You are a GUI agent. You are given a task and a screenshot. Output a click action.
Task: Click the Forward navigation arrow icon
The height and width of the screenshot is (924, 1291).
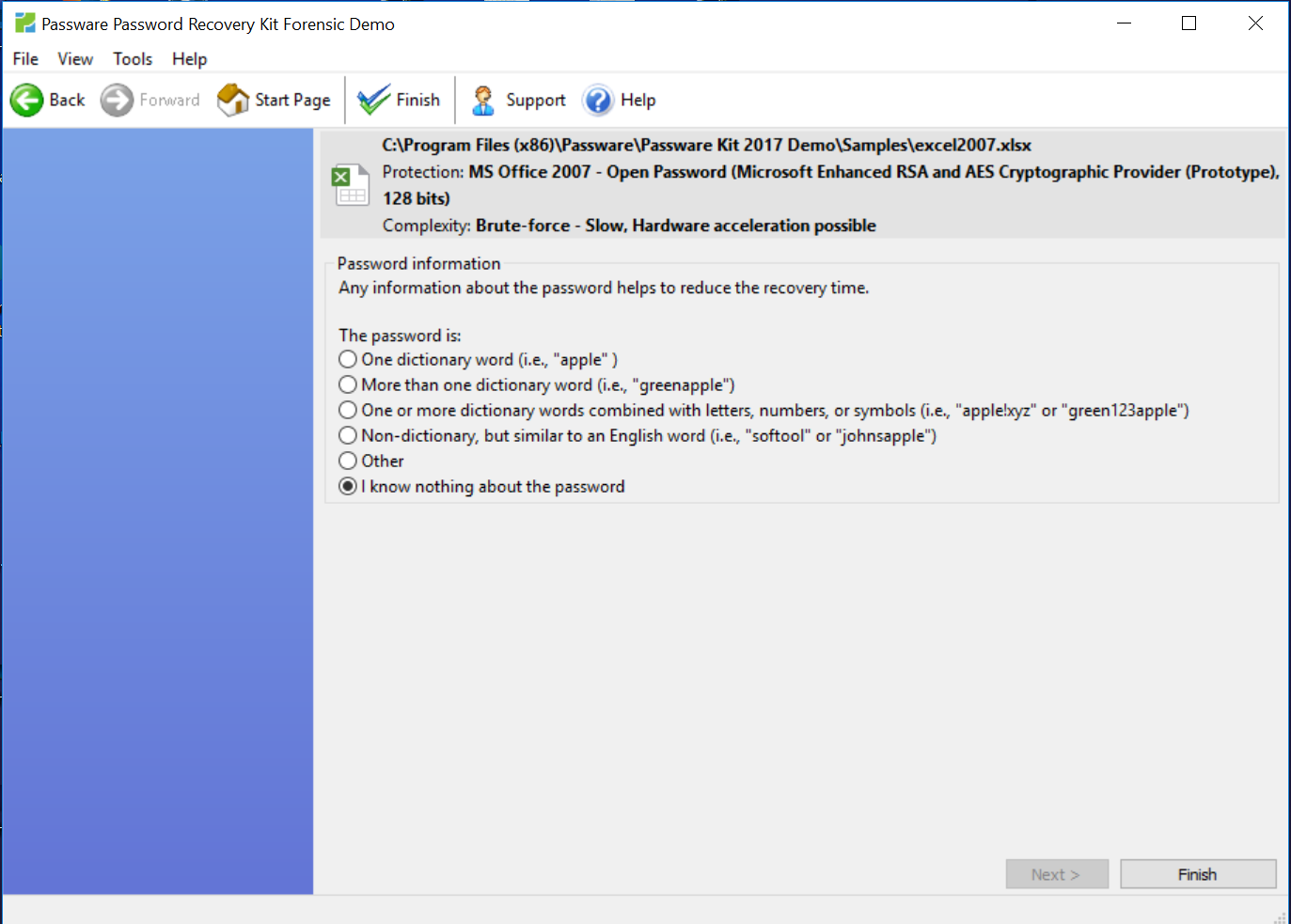116,99
